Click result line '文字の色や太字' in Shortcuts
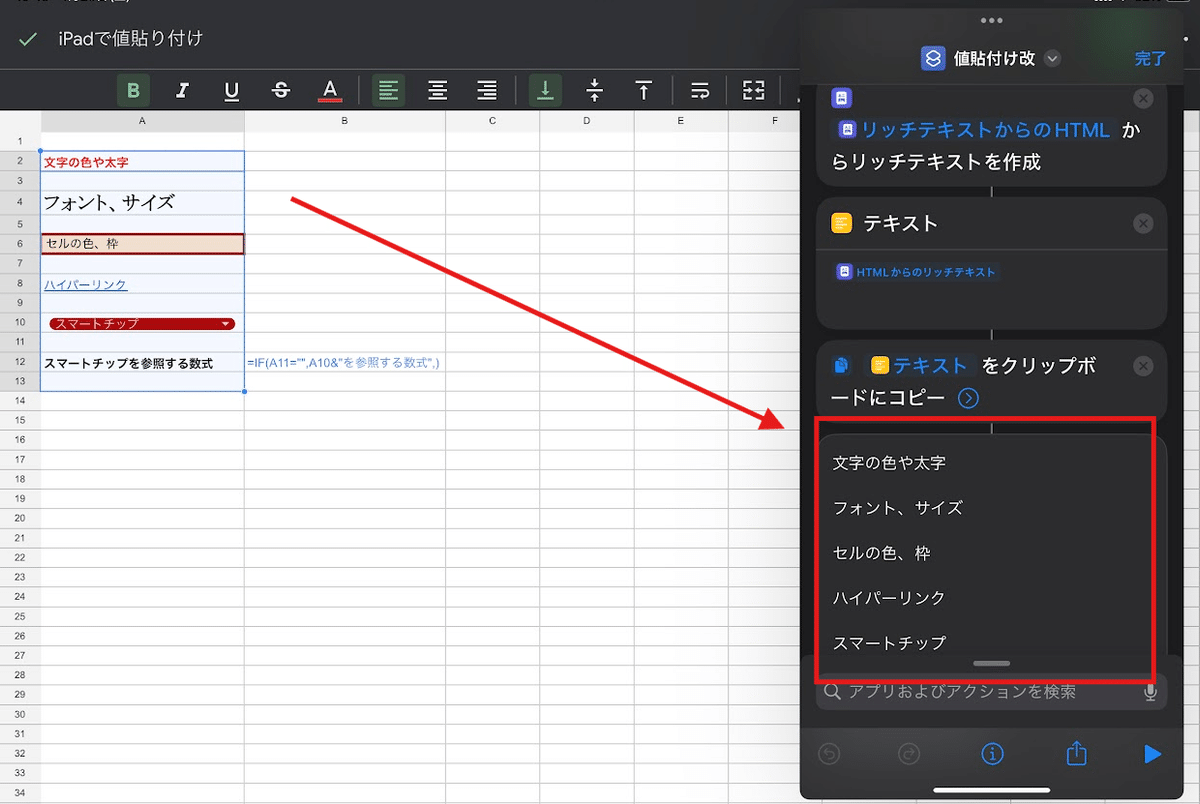Screen dimensions: 1200x804 tap(889, 463)
